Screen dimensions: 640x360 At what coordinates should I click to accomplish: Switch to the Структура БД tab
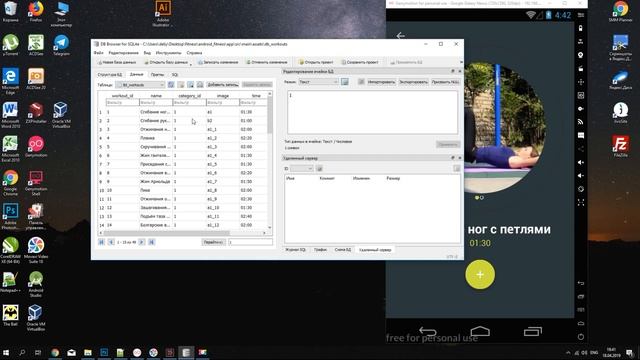[109, 75]
